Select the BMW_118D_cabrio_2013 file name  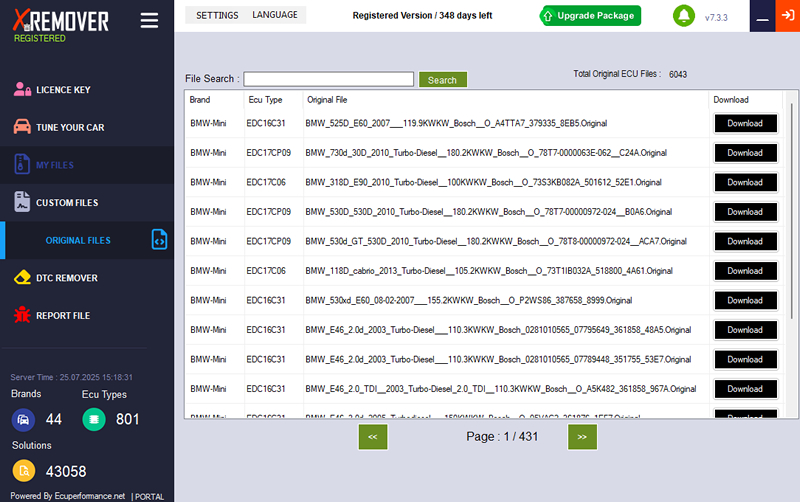pos(489,271)
